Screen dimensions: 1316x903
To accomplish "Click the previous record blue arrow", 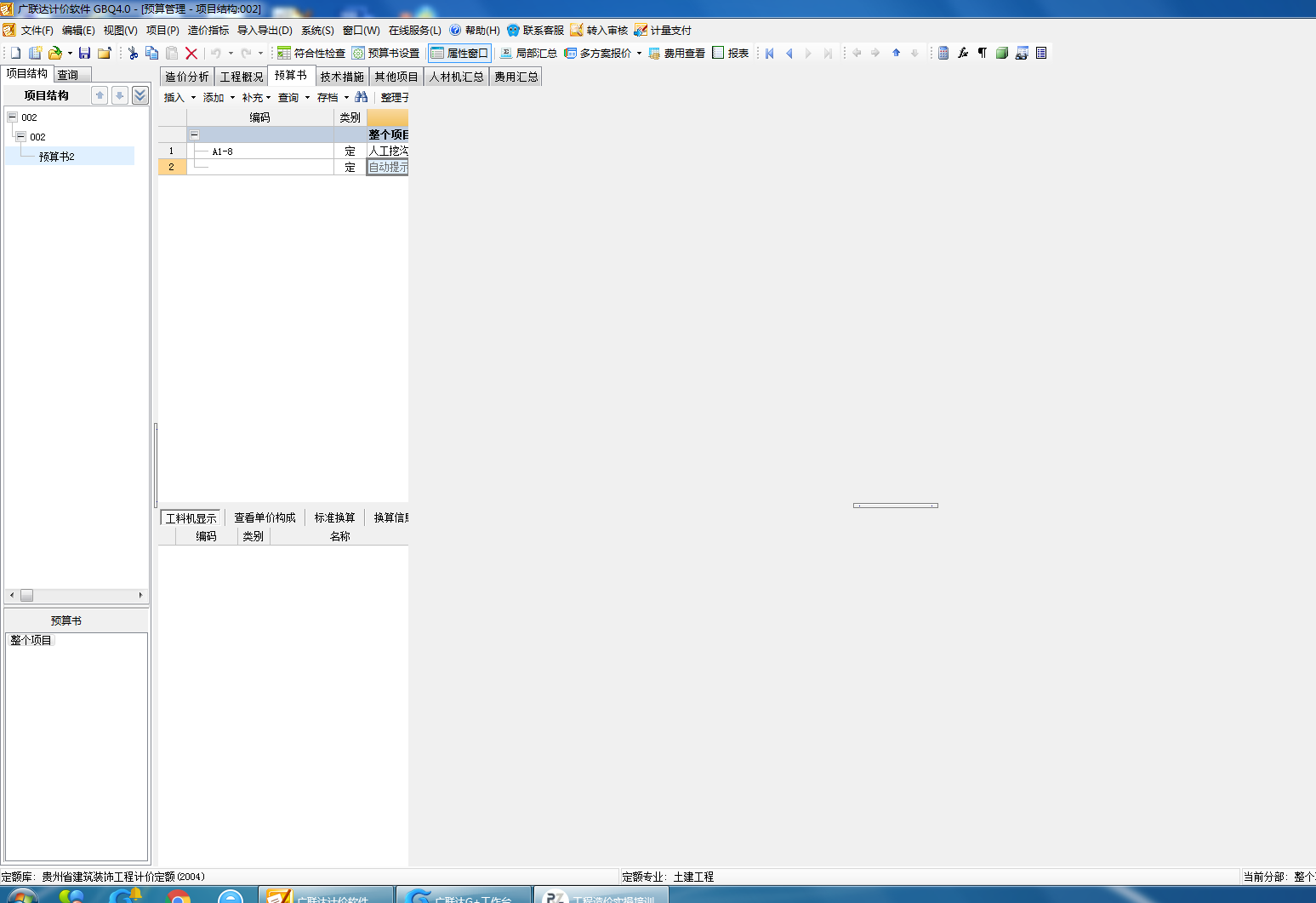I will pos(789,53).
